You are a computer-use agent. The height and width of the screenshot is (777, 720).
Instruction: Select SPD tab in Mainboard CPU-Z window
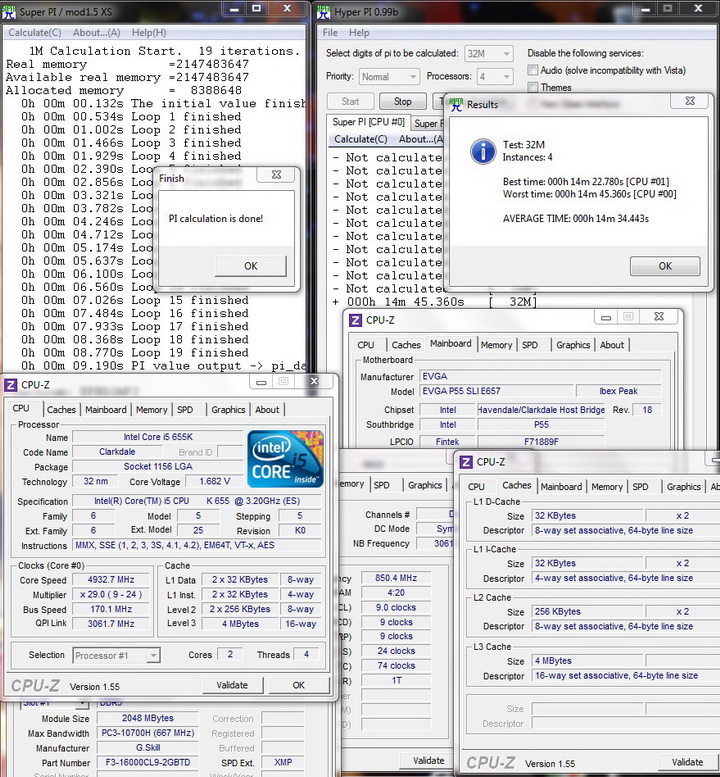click(530, 345)
